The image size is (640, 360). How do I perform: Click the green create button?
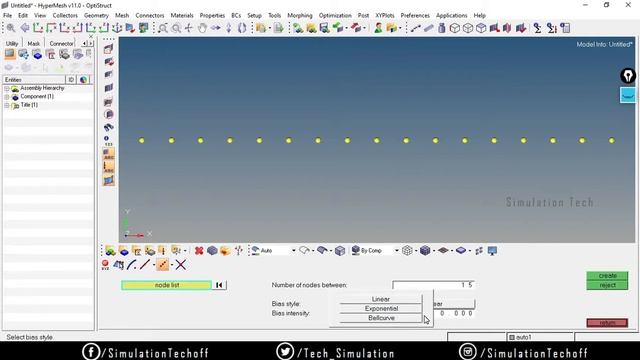(x=607, y=276)
